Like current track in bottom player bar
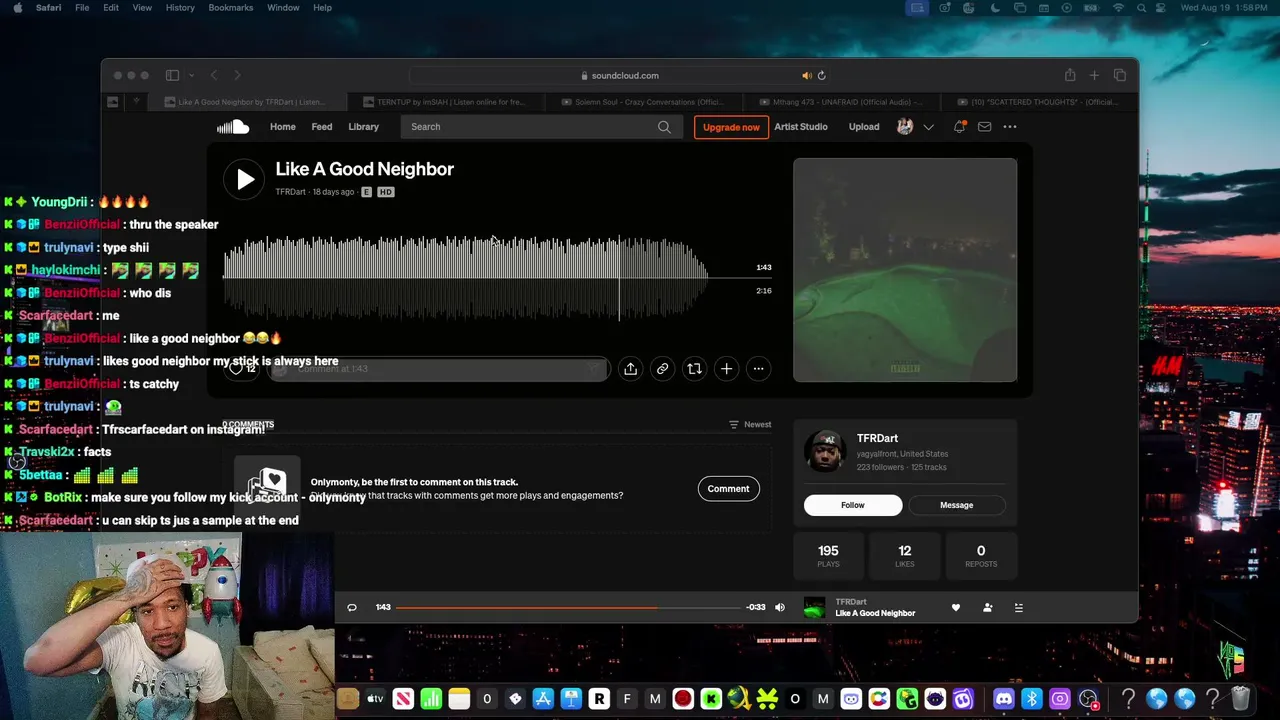1280x720 pixels. pos(956,607)
